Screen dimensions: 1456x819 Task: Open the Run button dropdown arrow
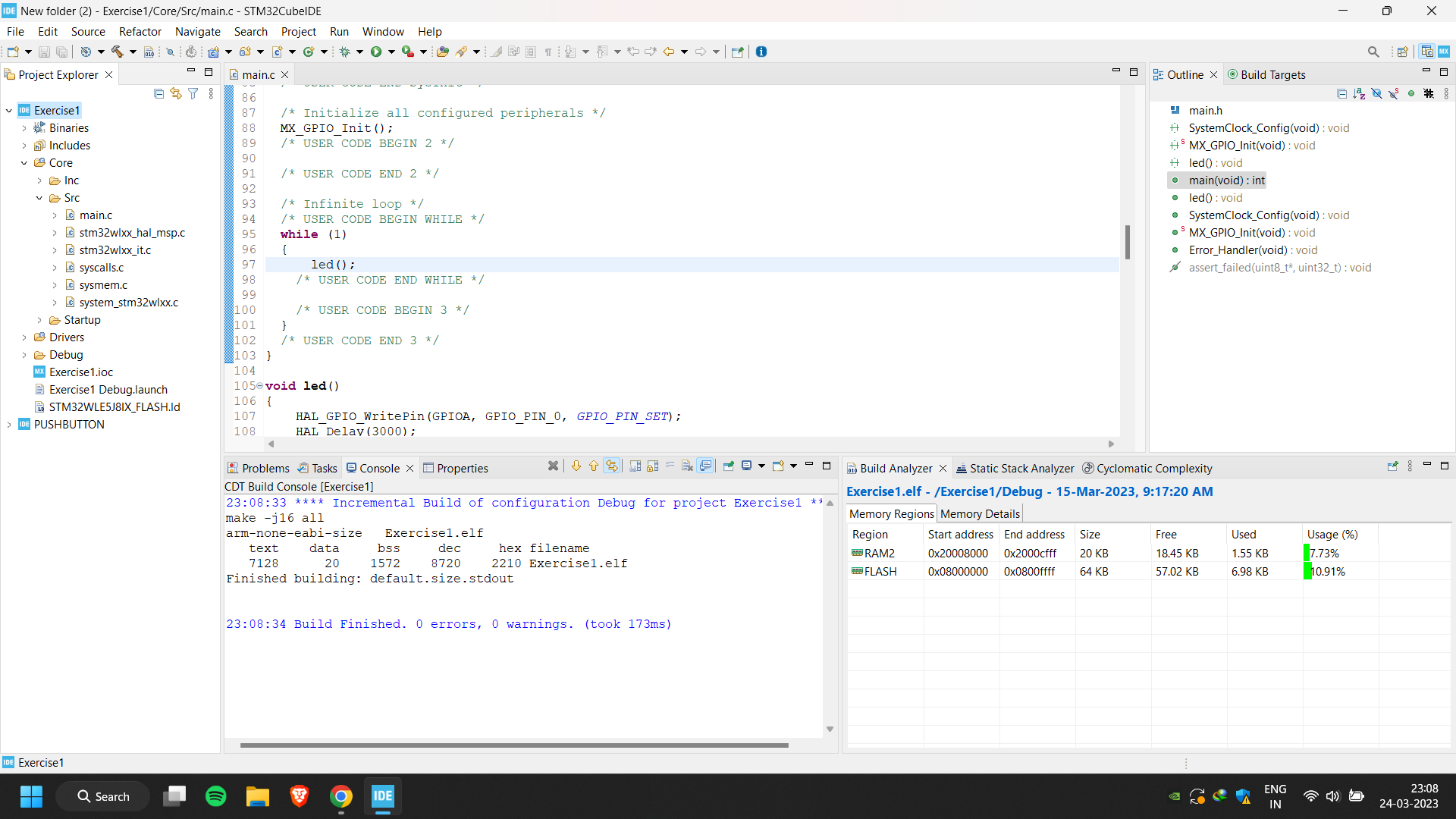coord(391,52)
